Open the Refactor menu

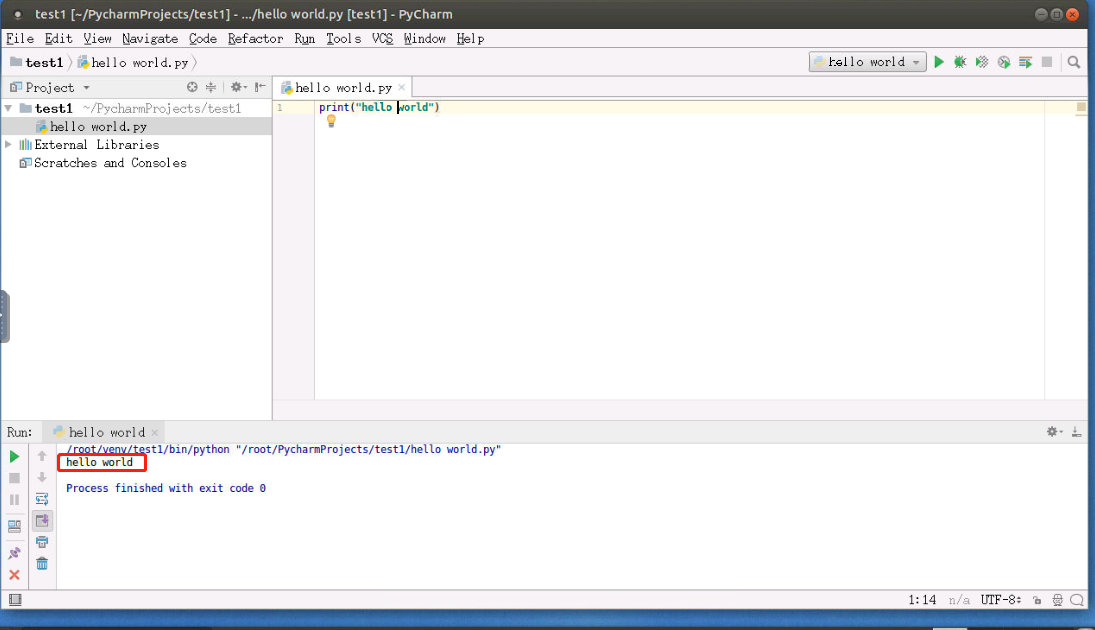point(256,38)
